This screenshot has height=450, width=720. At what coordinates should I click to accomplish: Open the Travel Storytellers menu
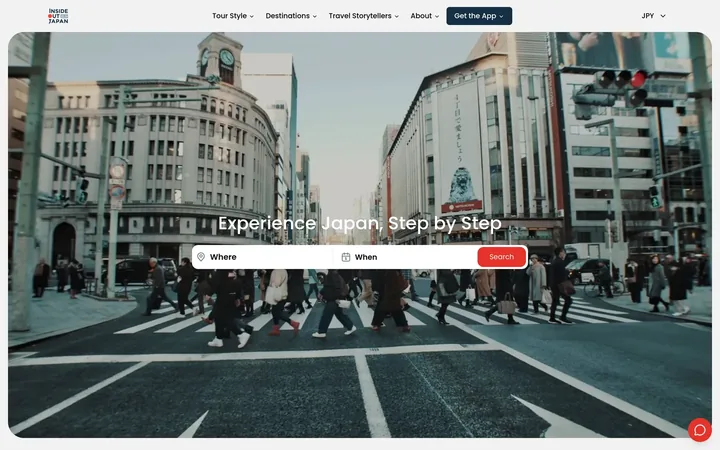tap(364, 16)
